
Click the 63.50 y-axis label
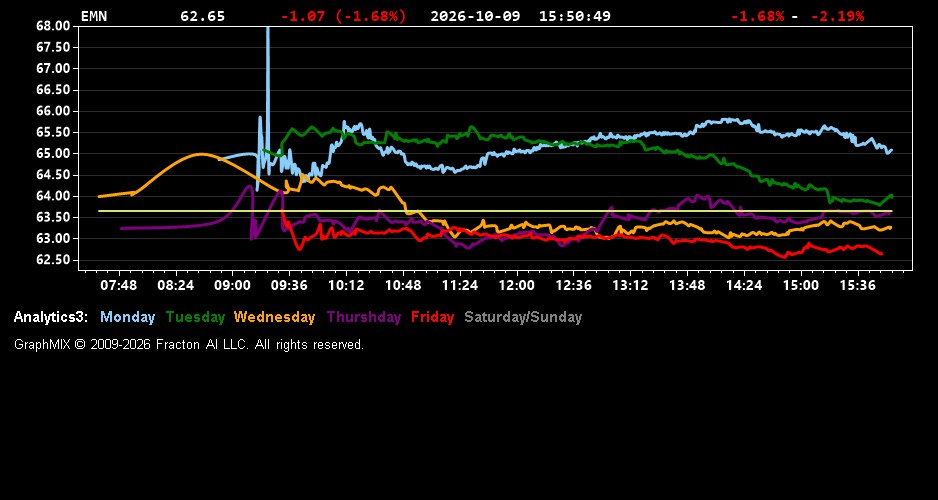tap(53, 218)
